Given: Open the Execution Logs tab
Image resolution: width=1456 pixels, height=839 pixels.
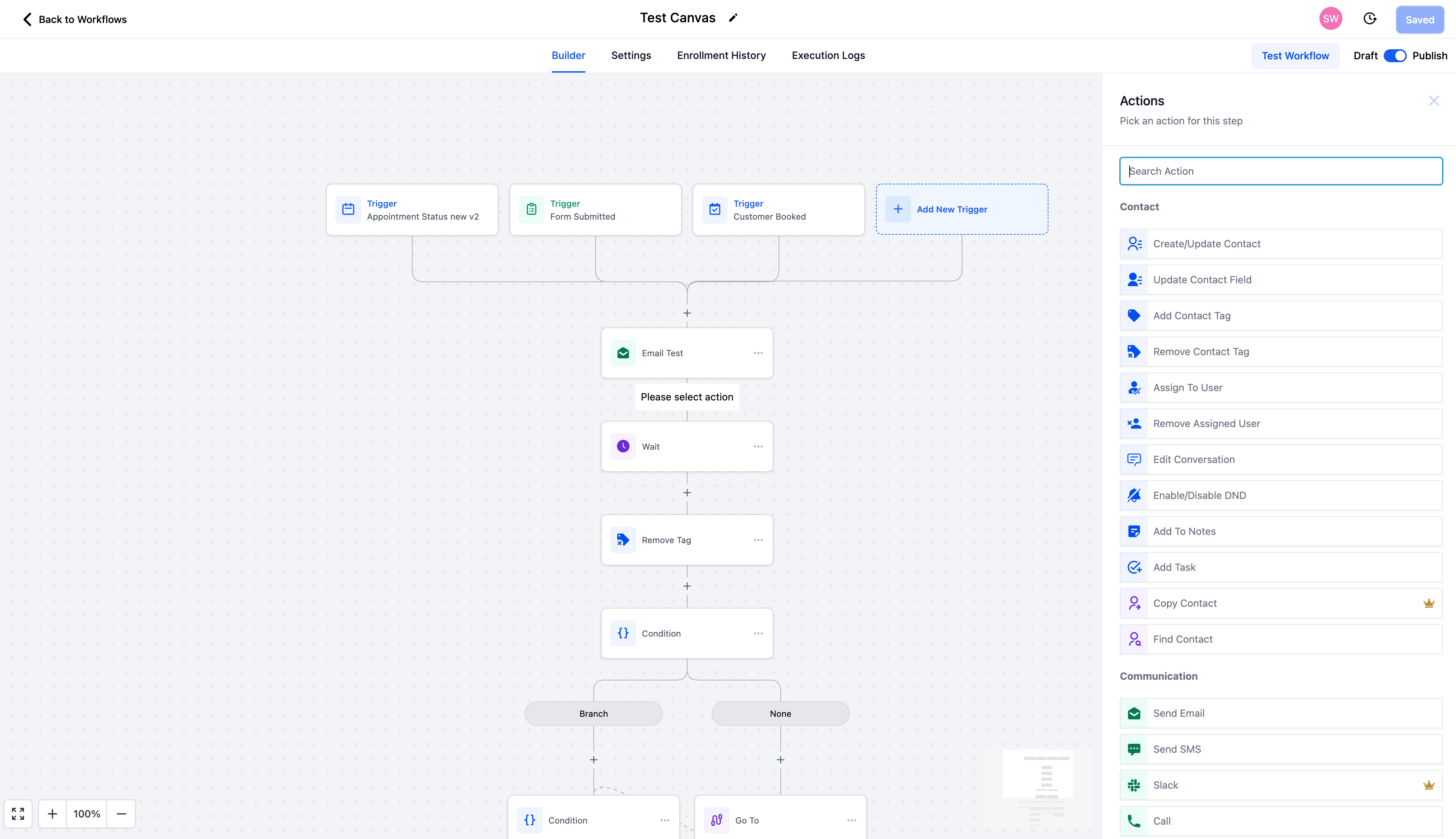Looking at the screenshot, I should click(828, 55).
